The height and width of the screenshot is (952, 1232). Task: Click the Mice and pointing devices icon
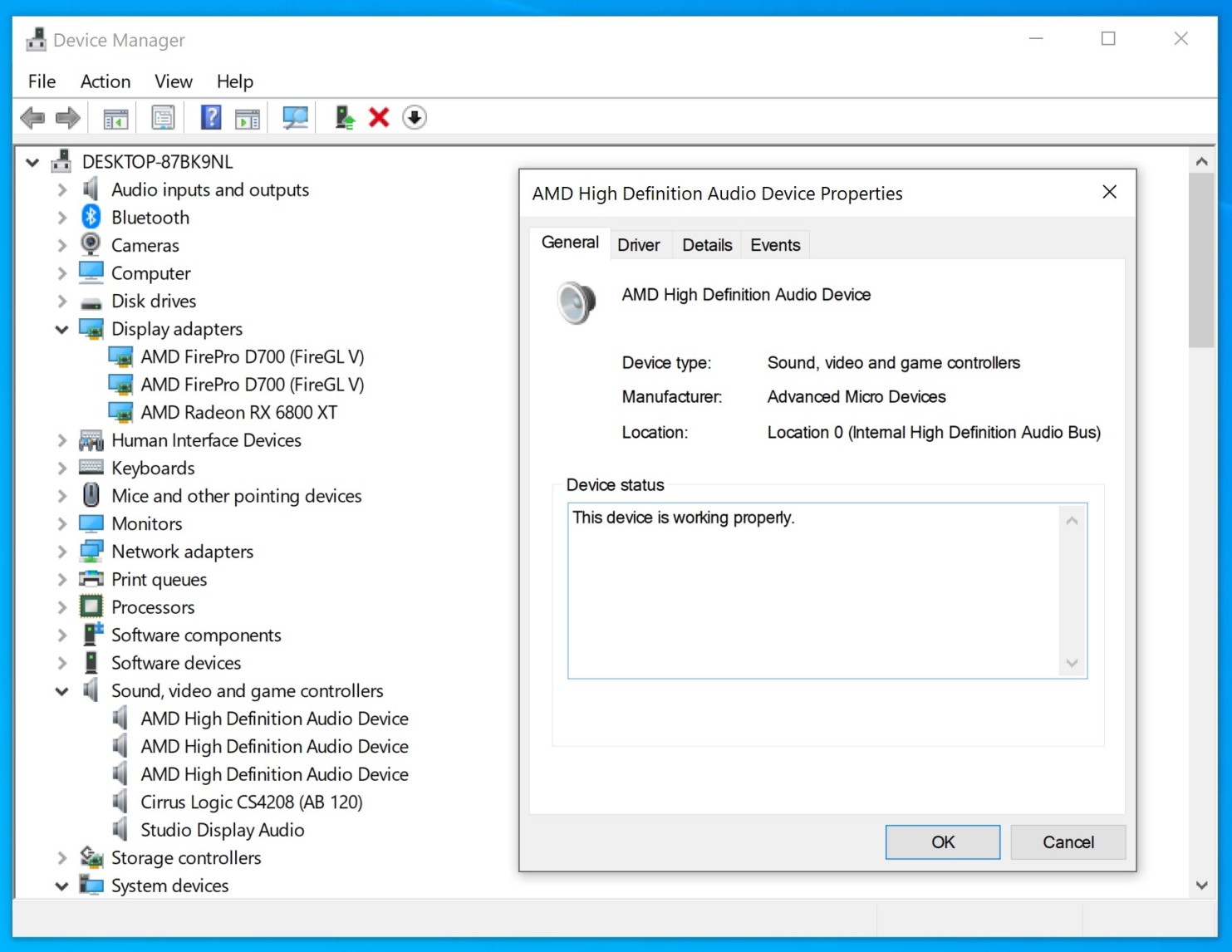click(91, 495)
